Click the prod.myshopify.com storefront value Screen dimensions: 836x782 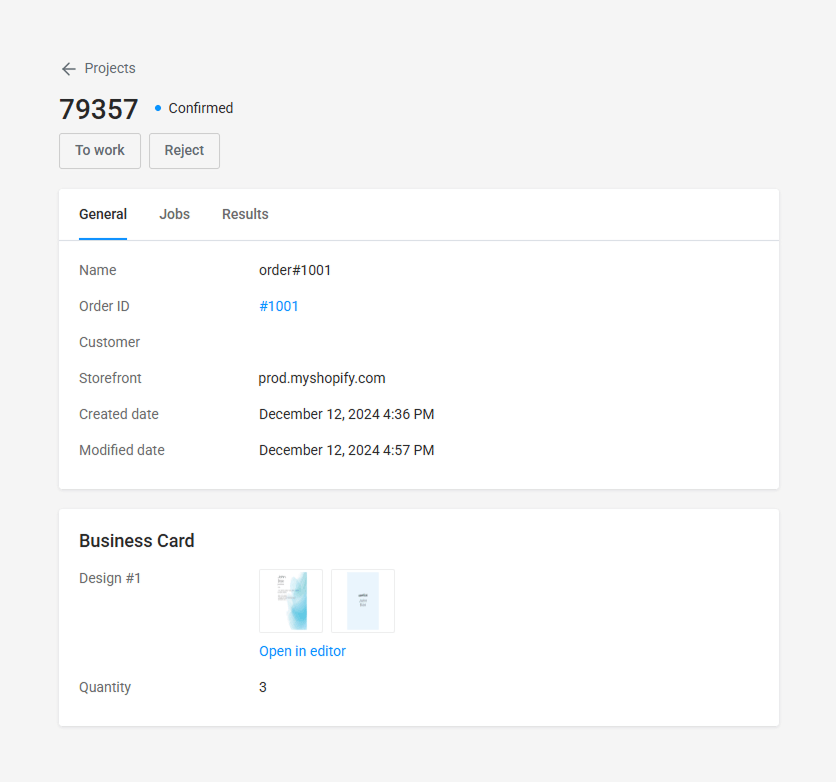click(322, 378)
